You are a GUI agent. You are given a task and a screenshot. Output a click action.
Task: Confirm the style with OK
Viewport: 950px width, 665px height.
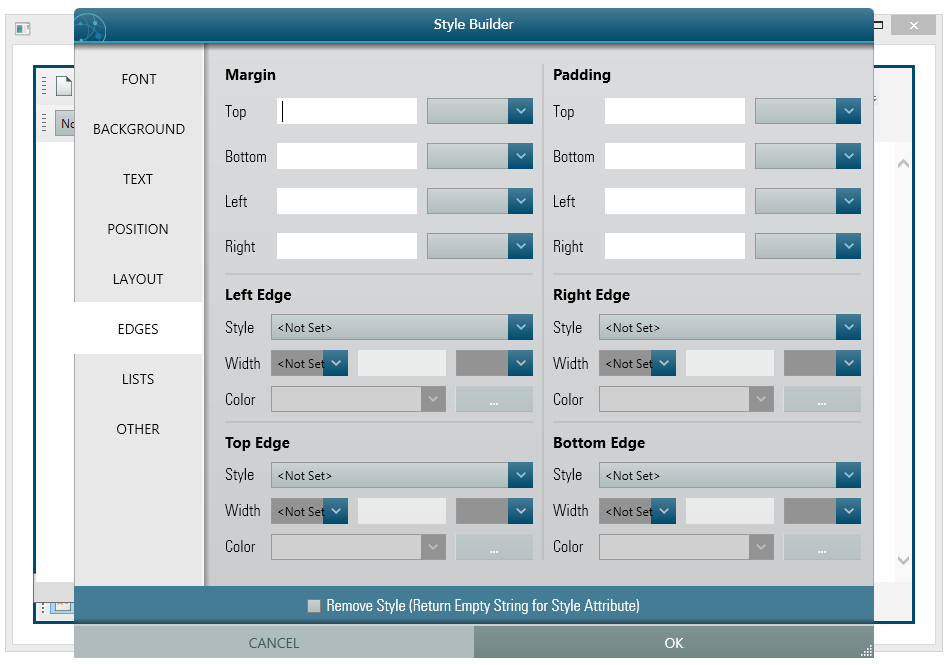[x=673, y=643]
